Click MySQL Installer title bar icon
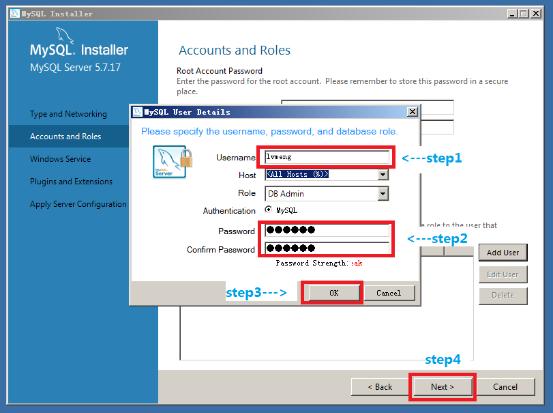The width and height of the screenshot is (553, 413). click(15, 13)
